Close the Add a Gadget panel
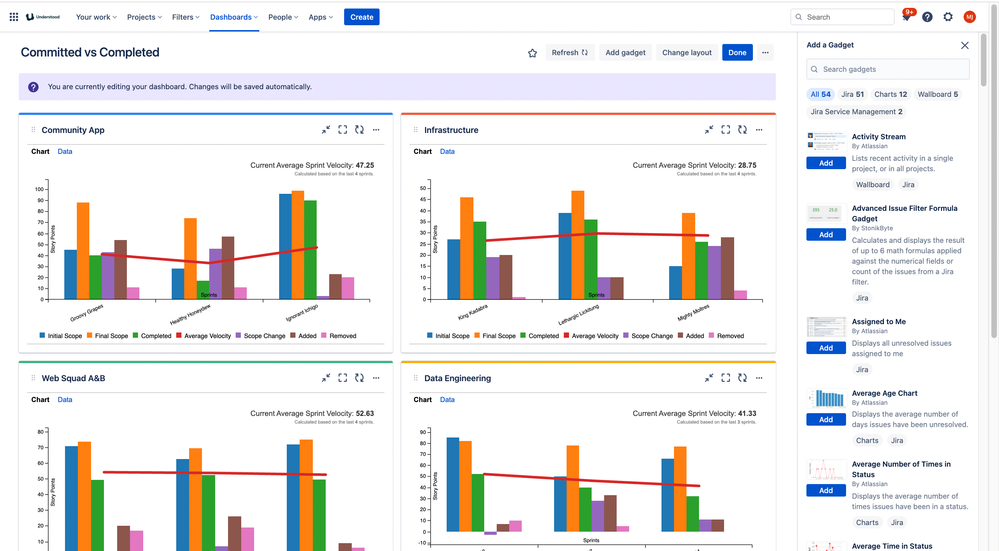This screenshot has height=551, width=999. click(x=965, y=45)
